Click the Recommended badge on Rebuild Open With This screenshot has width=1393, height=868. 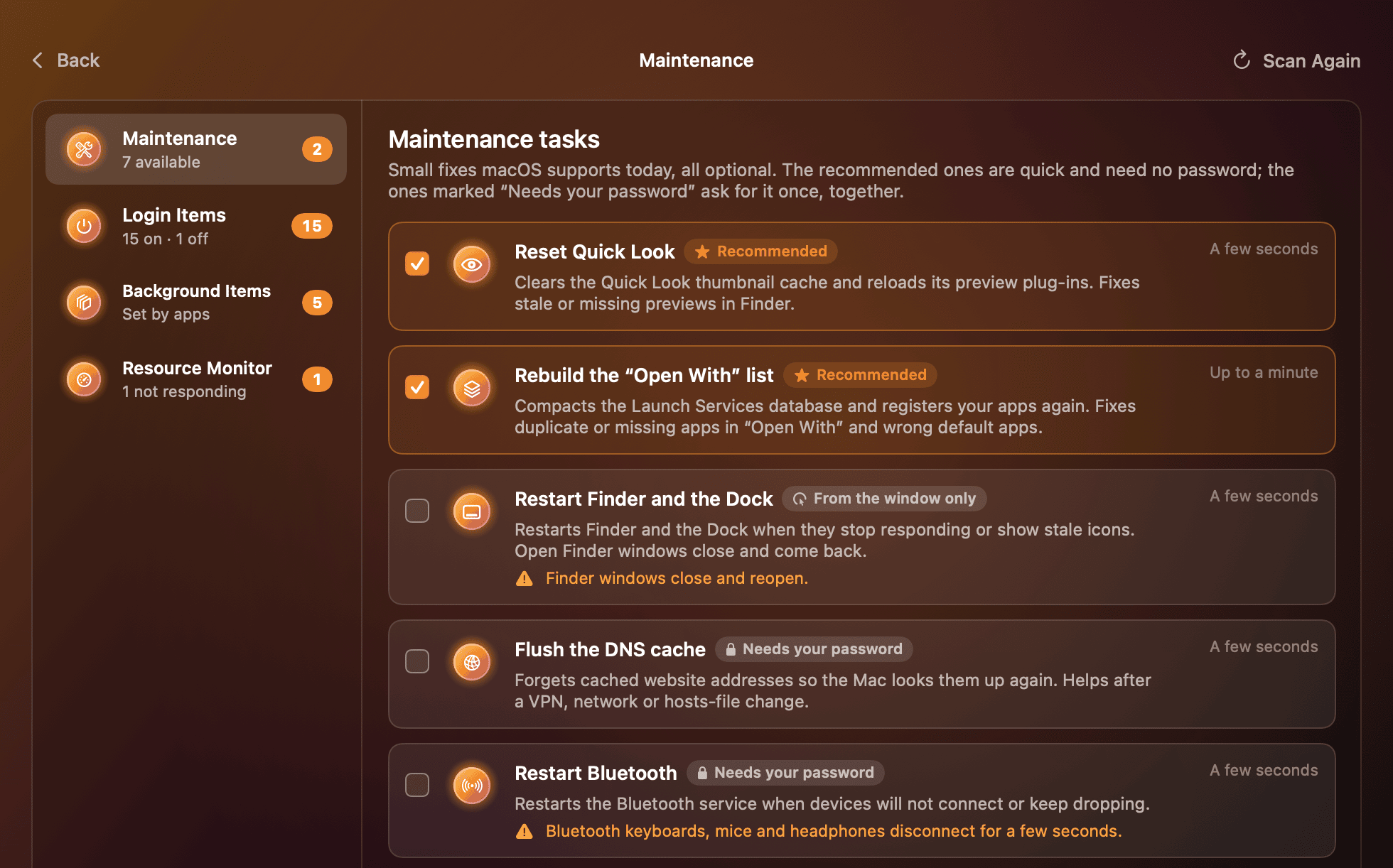pos(860,375)
